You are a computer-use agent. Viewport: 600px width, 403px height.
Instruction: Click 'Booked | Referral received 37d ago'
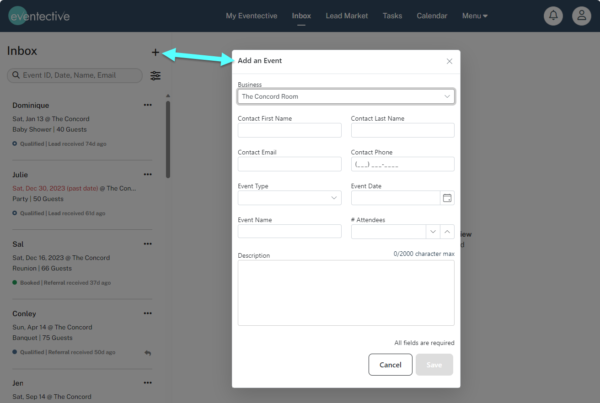(x=65, y=283)
